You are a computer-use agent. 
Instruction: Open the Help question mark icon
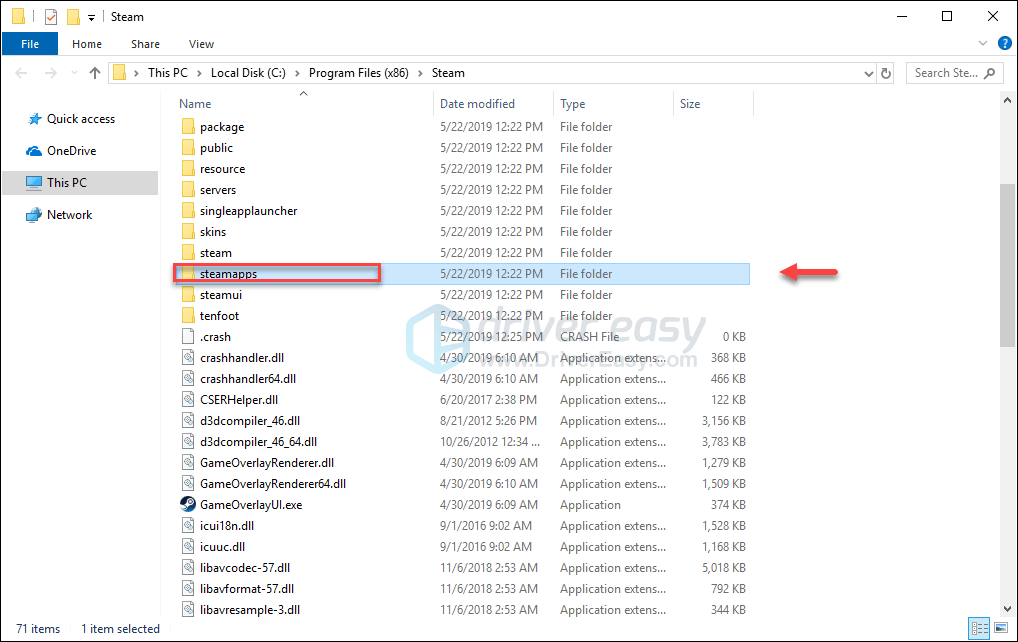[1004, 43]
